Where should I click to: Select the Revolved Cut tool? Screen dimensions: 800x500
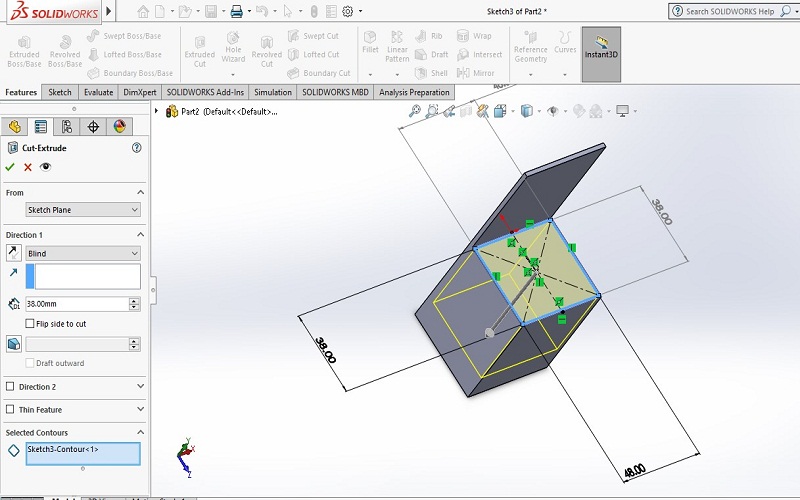(x=266, y=52)
